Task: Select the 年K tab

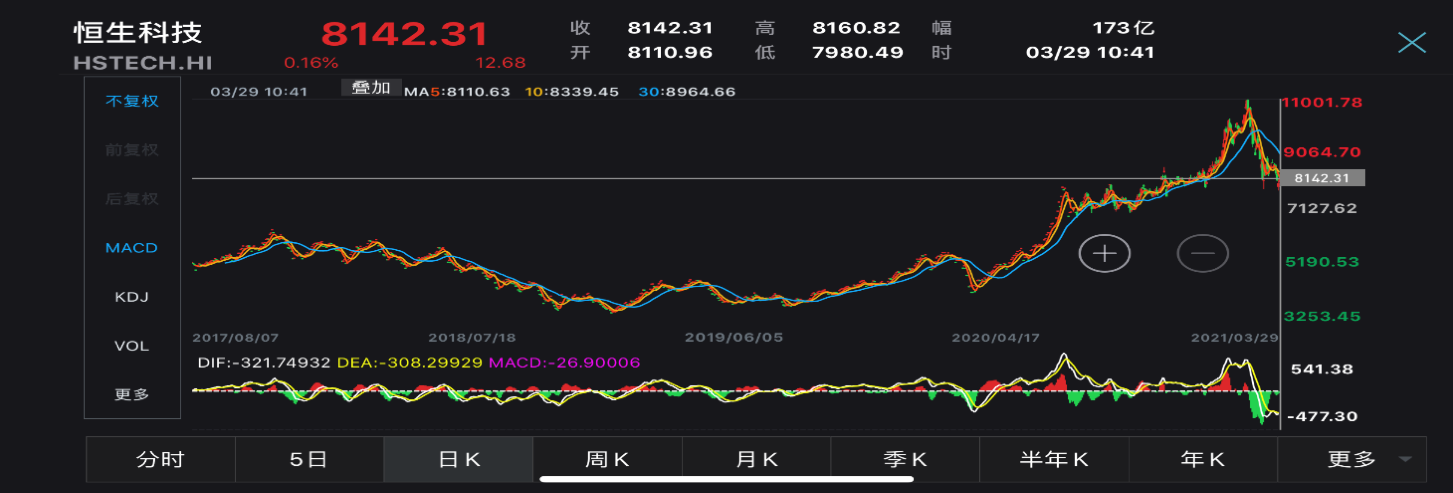Action: (x=1204, y=460)
